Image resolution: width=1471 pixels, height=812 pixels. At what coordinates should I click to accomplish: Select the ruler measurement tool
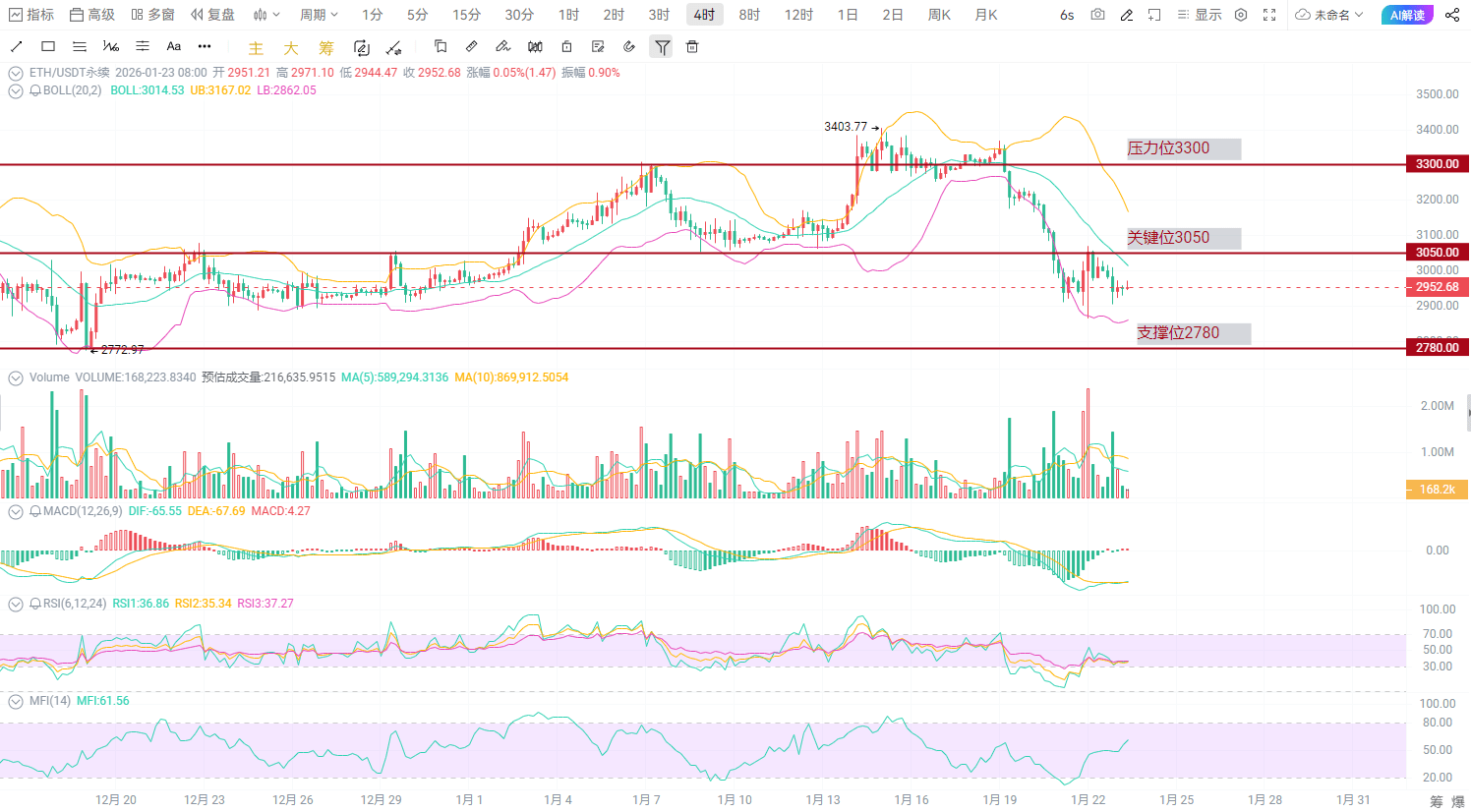[472, 46]
